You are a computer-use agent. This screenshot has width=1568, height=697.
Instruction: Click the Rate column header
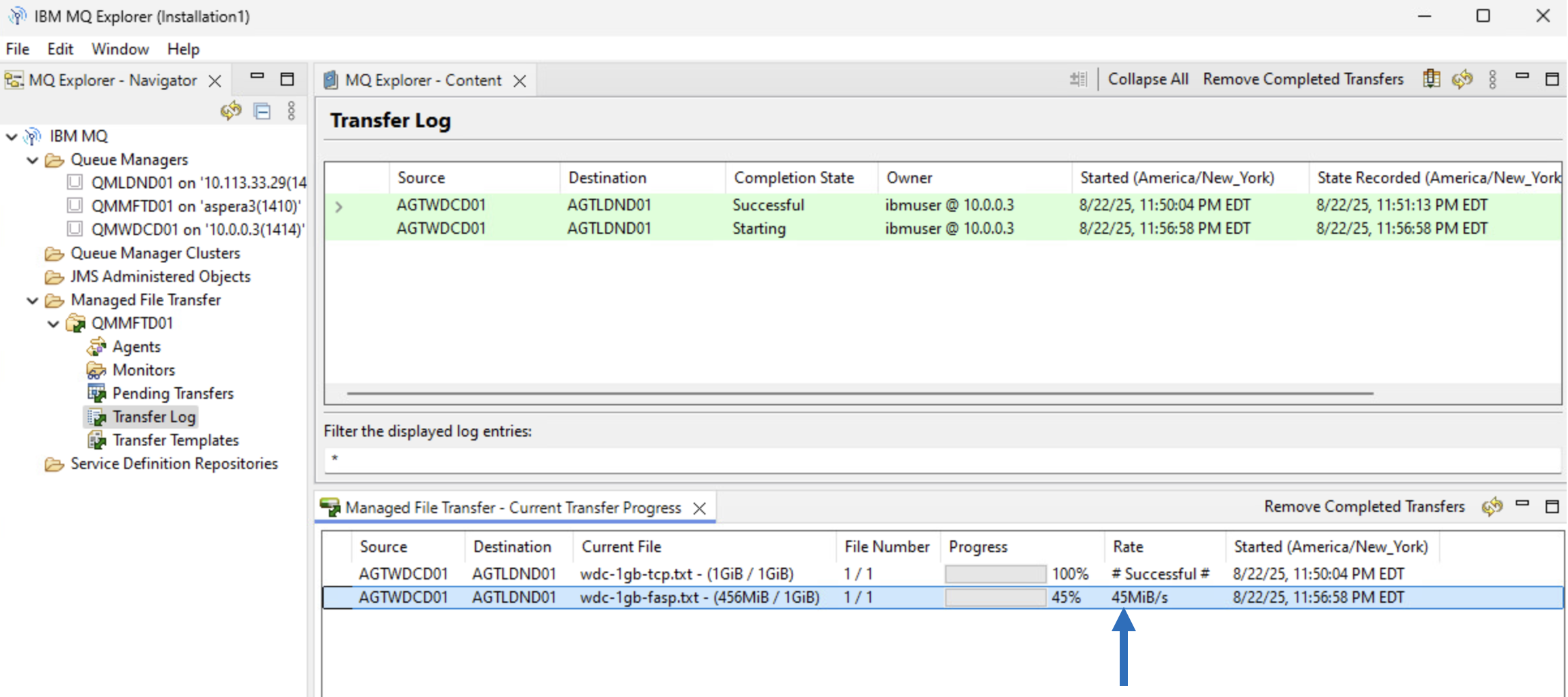[1165, 546]
